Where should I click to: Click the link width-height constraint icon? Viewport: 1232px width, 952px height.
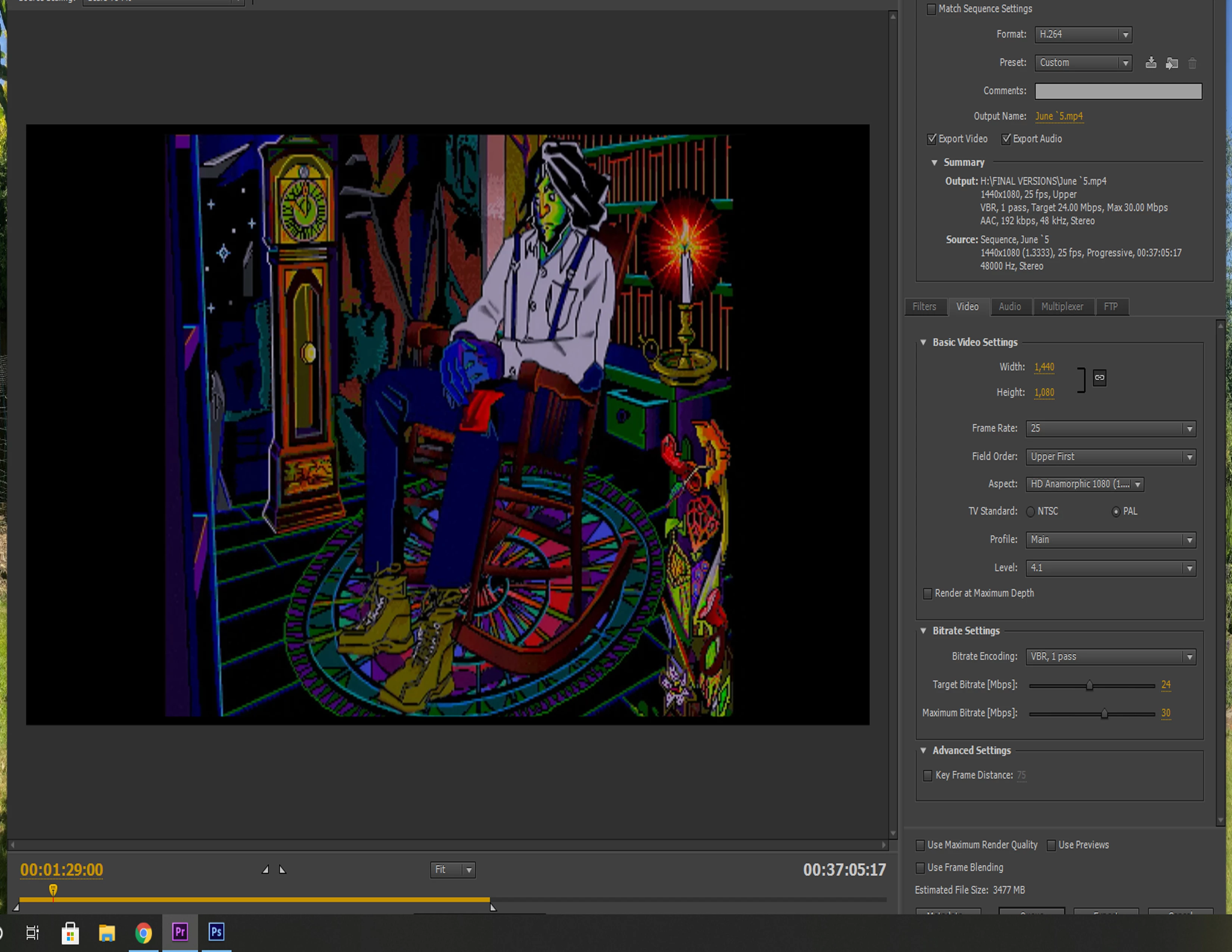(1099, 377)
